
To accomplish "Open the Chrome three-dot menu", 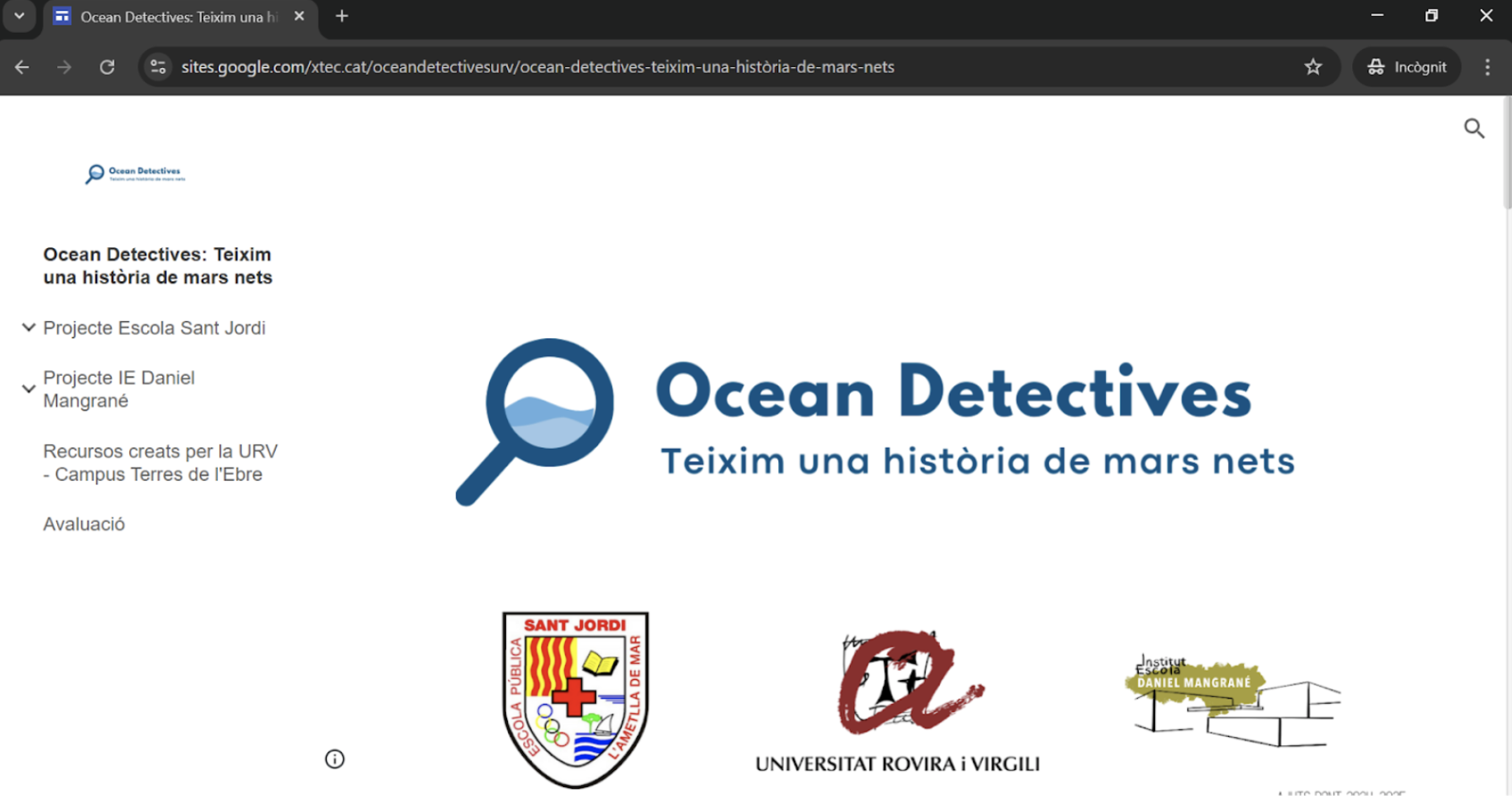I will coord(1486,67).
